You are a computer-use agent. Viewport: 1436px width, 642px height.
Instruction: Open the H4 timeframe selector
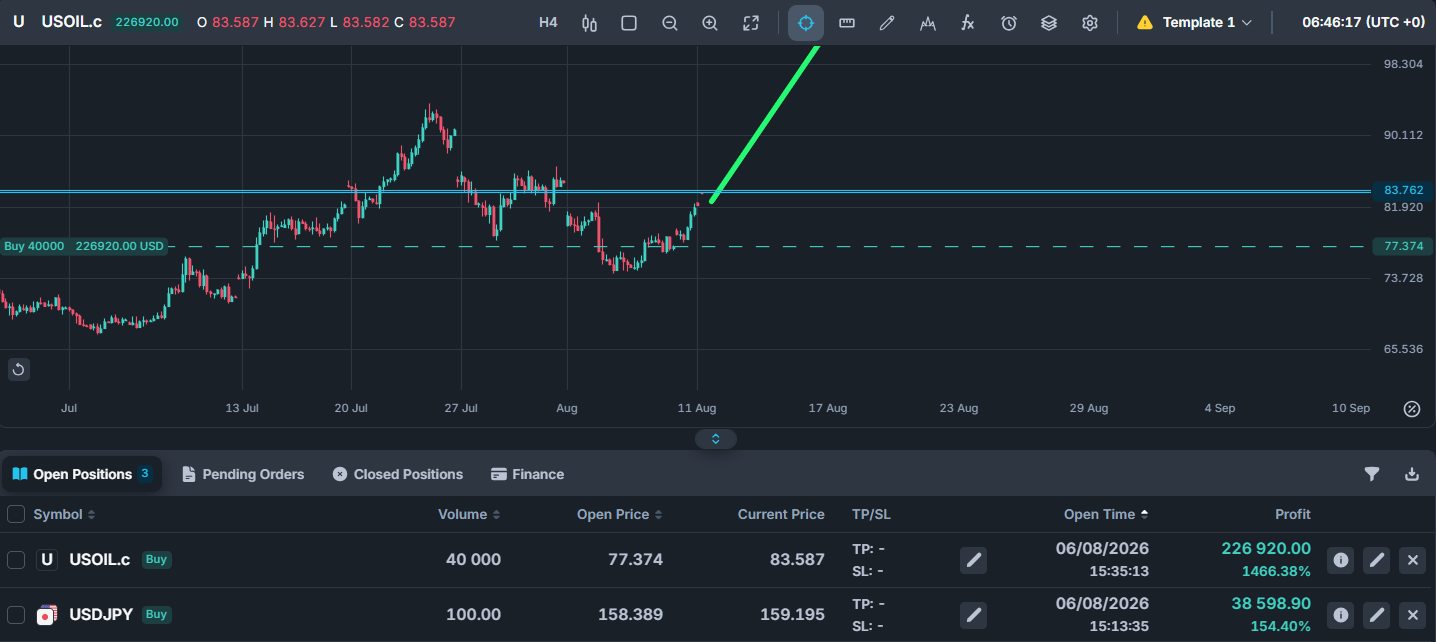[548, 22]
